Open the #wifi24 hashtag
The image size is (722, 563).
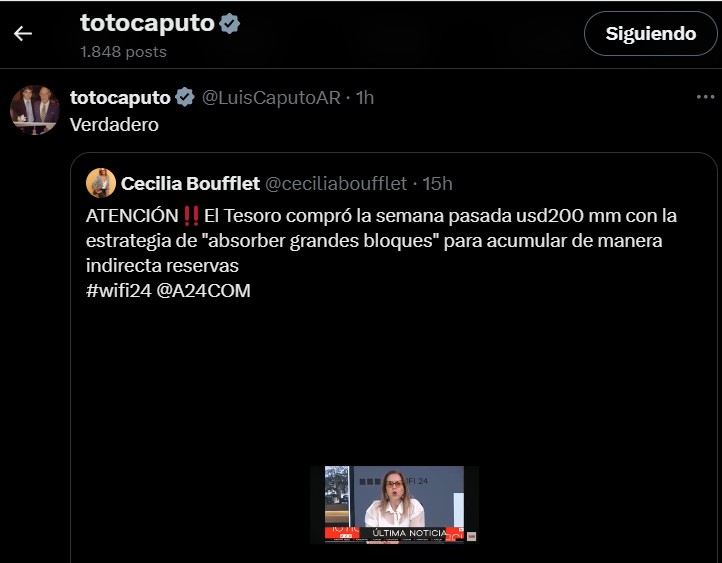point(119,291)
